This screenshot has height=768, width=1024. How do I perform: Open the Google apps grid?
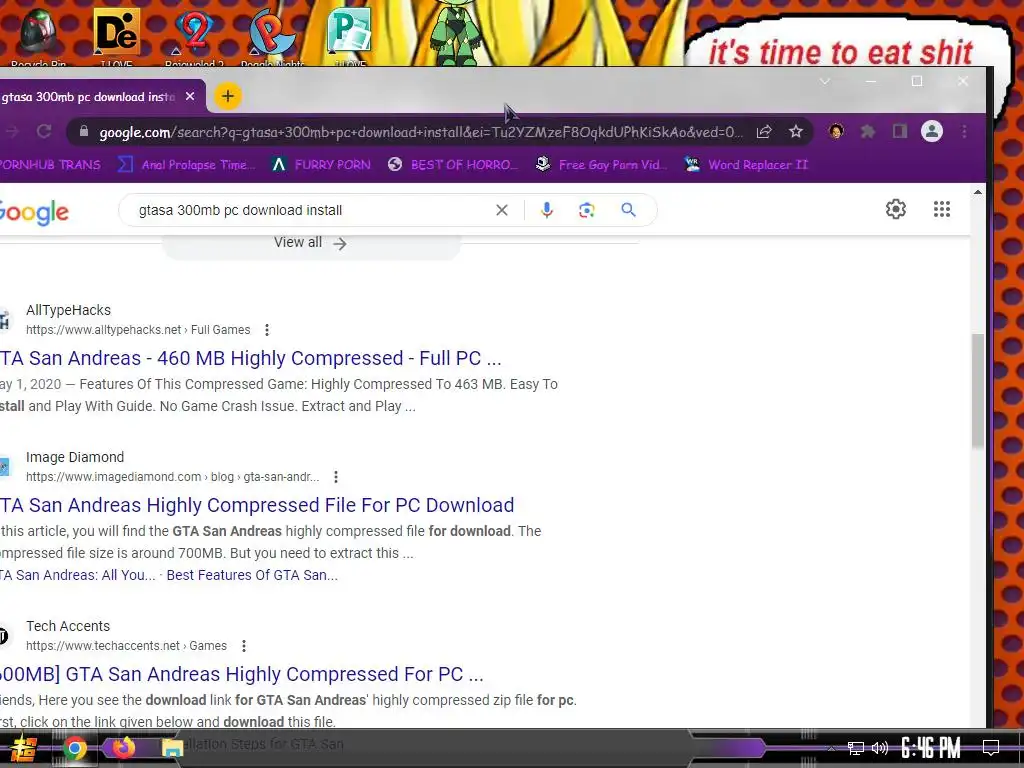[x=942, y=209]
